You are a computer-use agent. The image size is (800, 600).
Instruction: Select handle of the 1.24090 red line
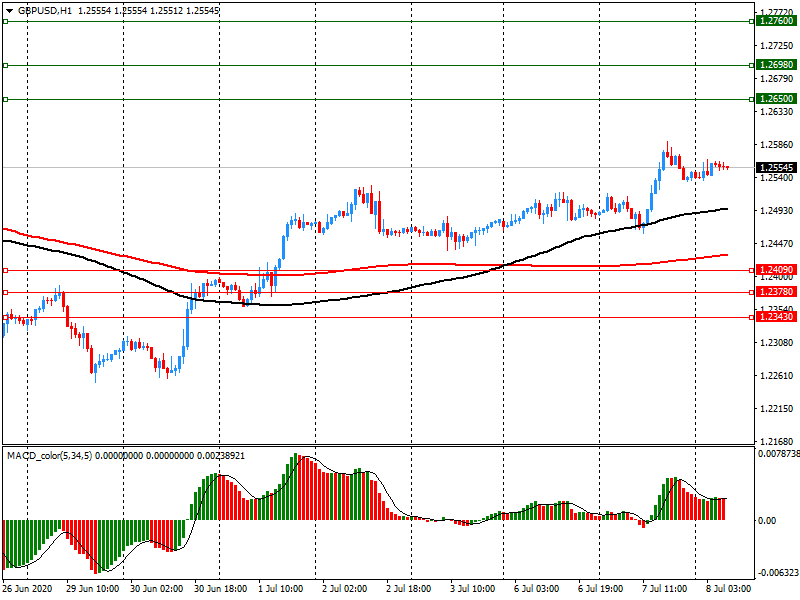click(x=5, y=270)
